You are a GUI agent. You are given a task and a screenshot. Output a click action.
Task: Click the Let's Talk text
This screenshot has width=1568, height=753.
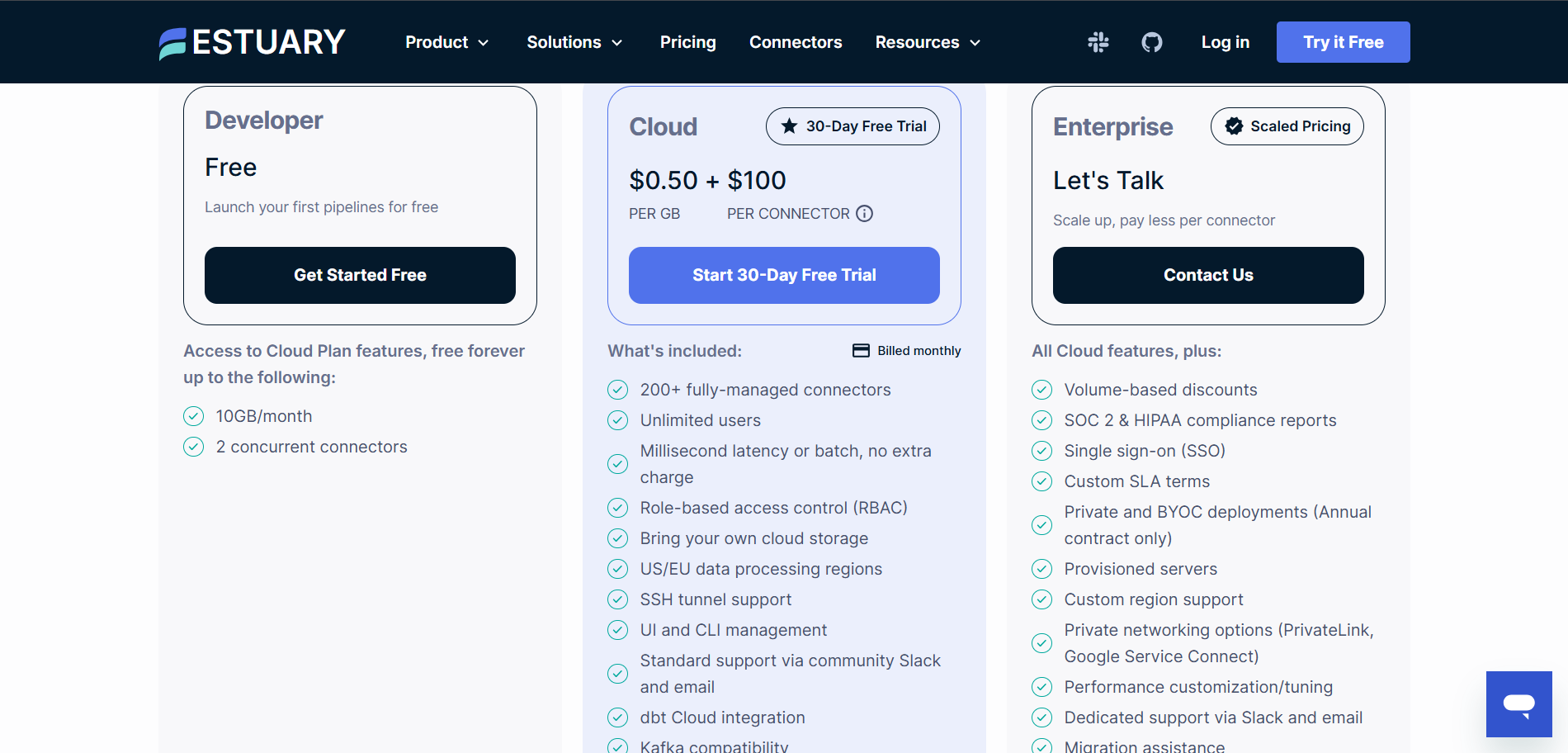pos(1108,180)
